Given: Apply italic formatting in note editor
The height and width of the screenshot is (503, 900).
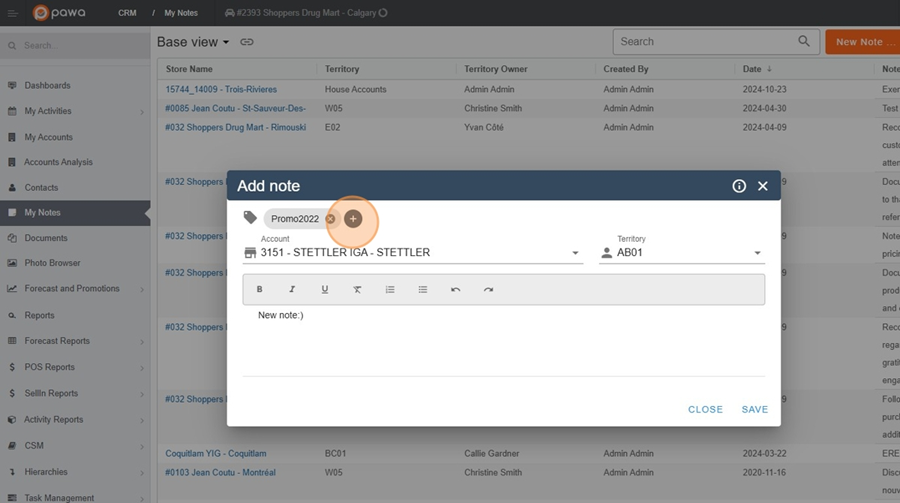Looking at the screenshot, I should click(292, 289).
